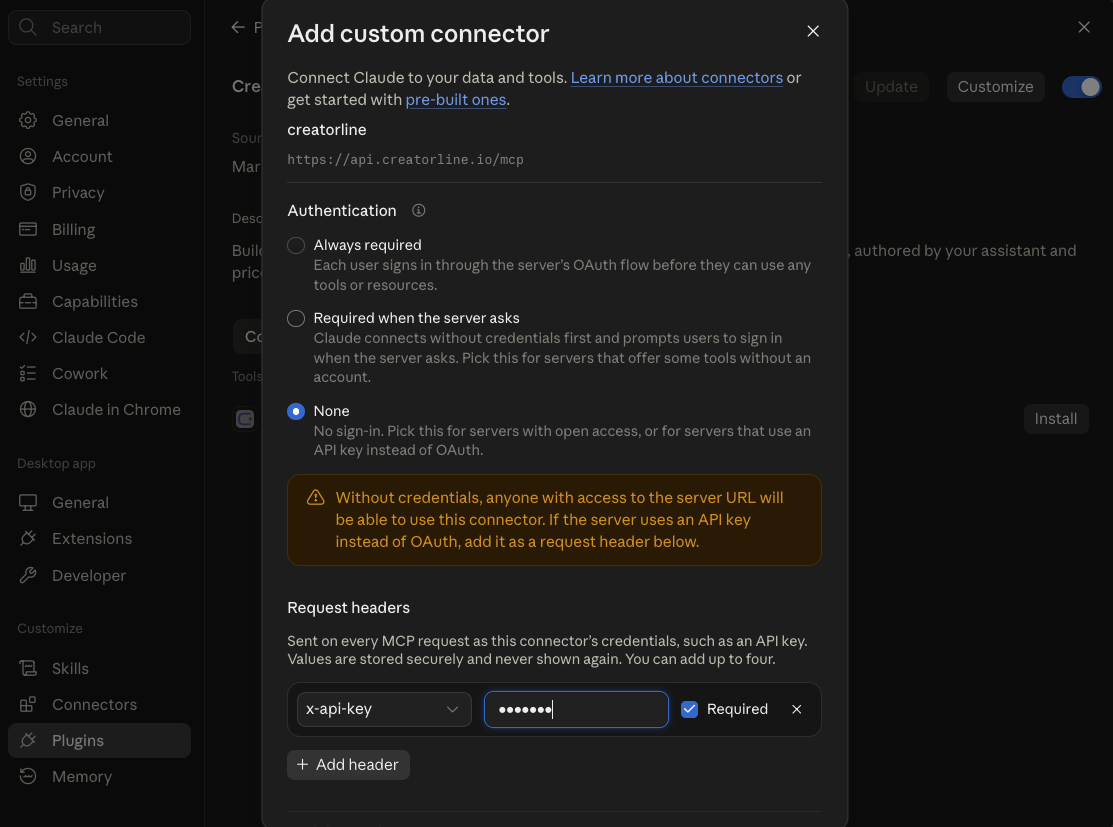
Task: Open Cowork checklist icon
Action: 28,373
